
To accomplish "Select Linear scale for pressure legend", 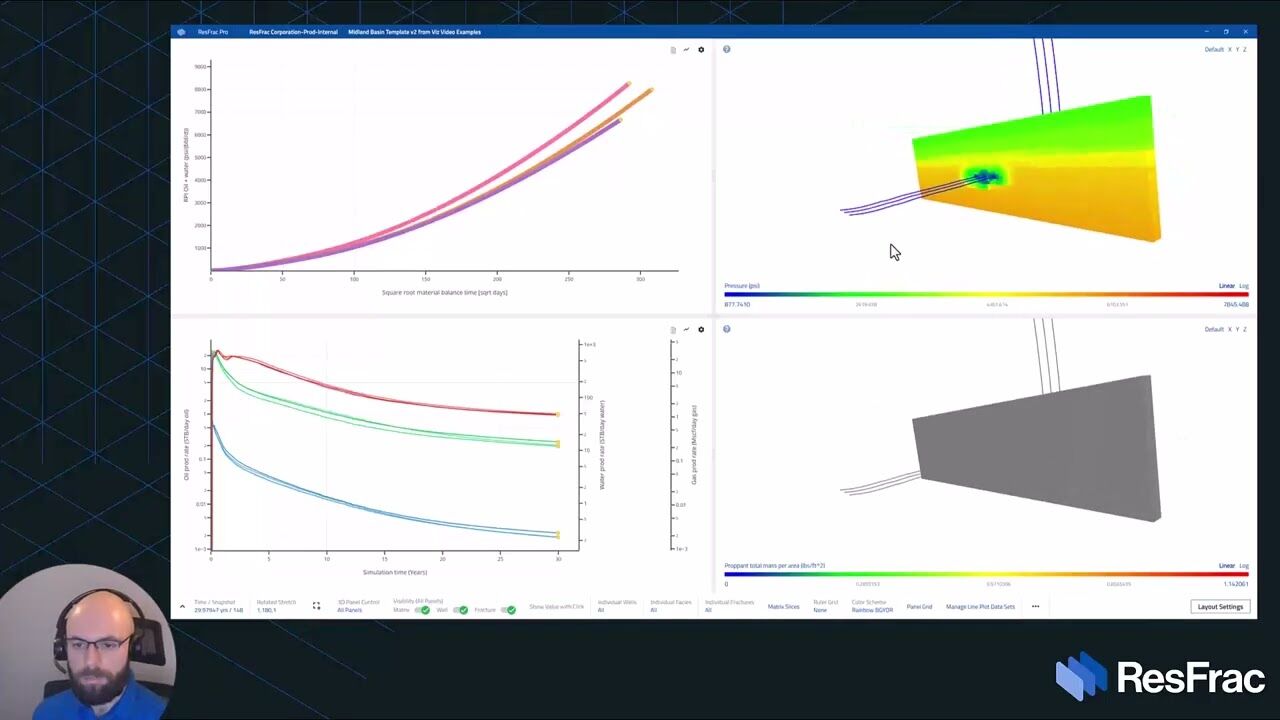I will (x=1226, y=286).
